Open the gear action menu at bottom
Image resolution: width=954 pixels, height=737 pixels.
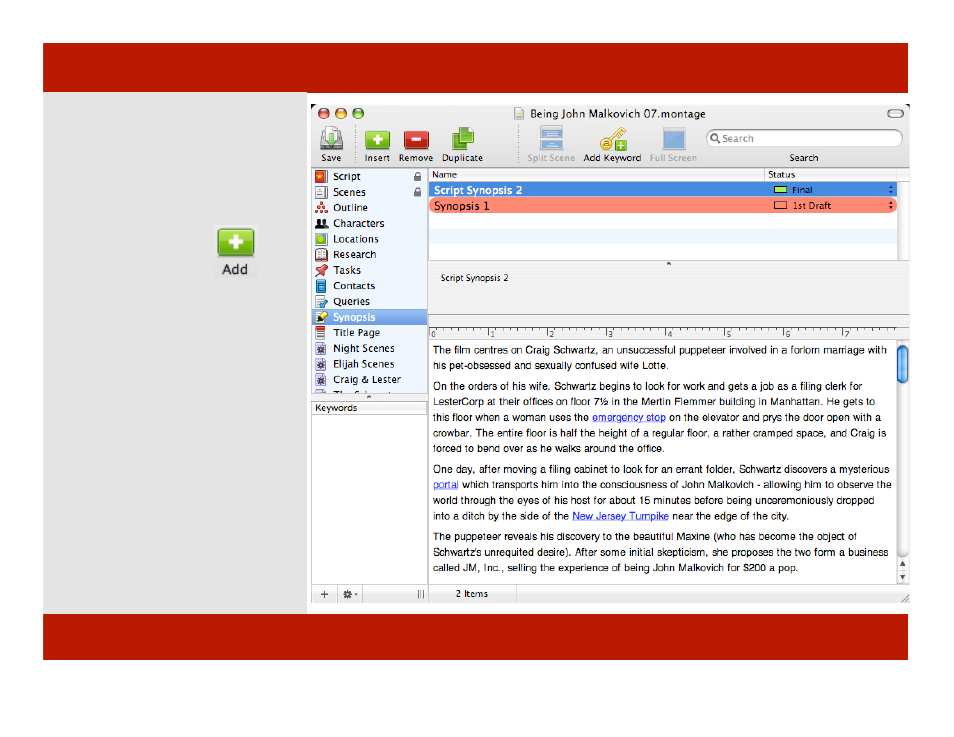point(349,594)
